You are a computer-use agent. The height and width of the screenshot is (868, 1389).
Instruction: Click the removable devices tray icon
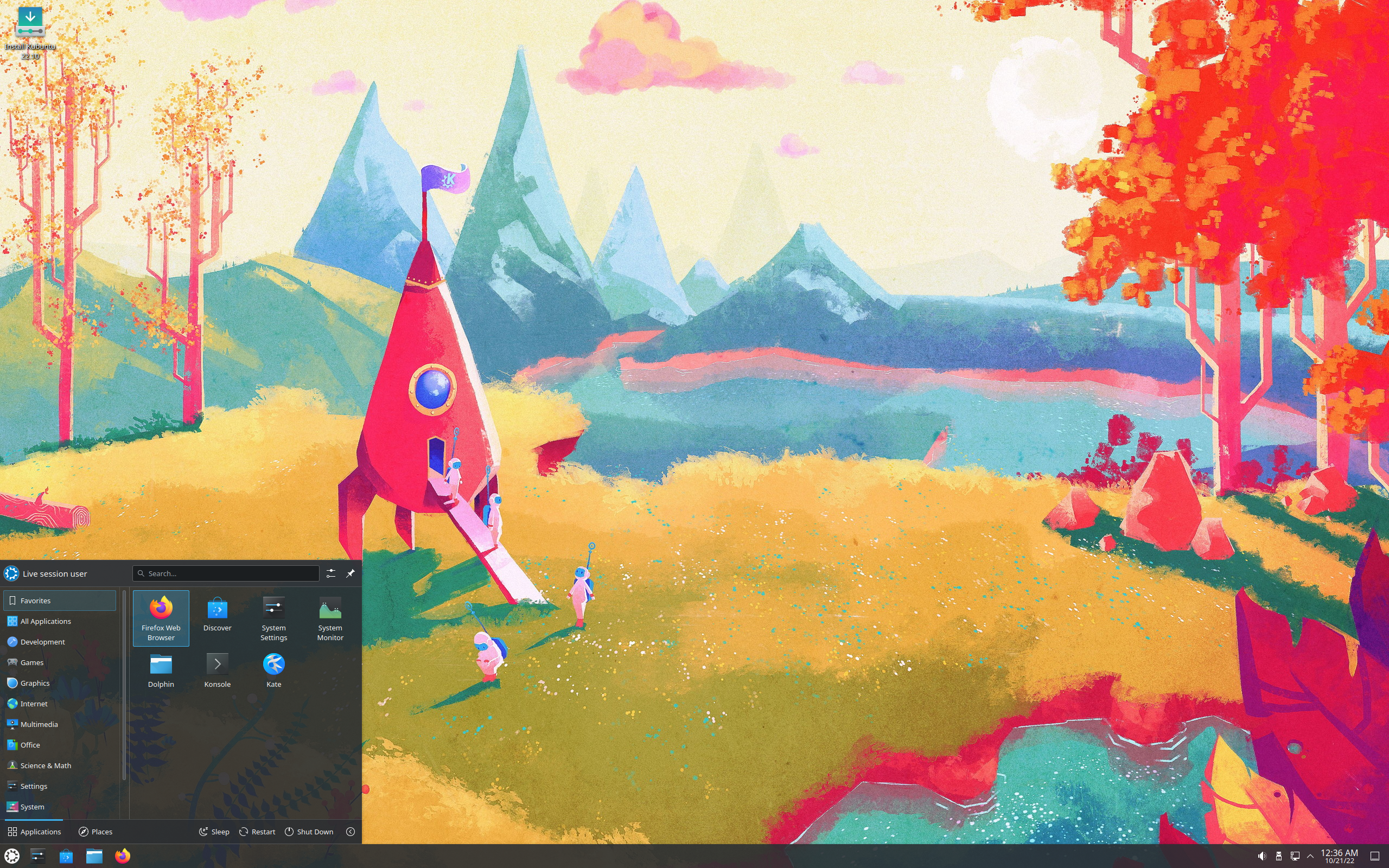1278,856
